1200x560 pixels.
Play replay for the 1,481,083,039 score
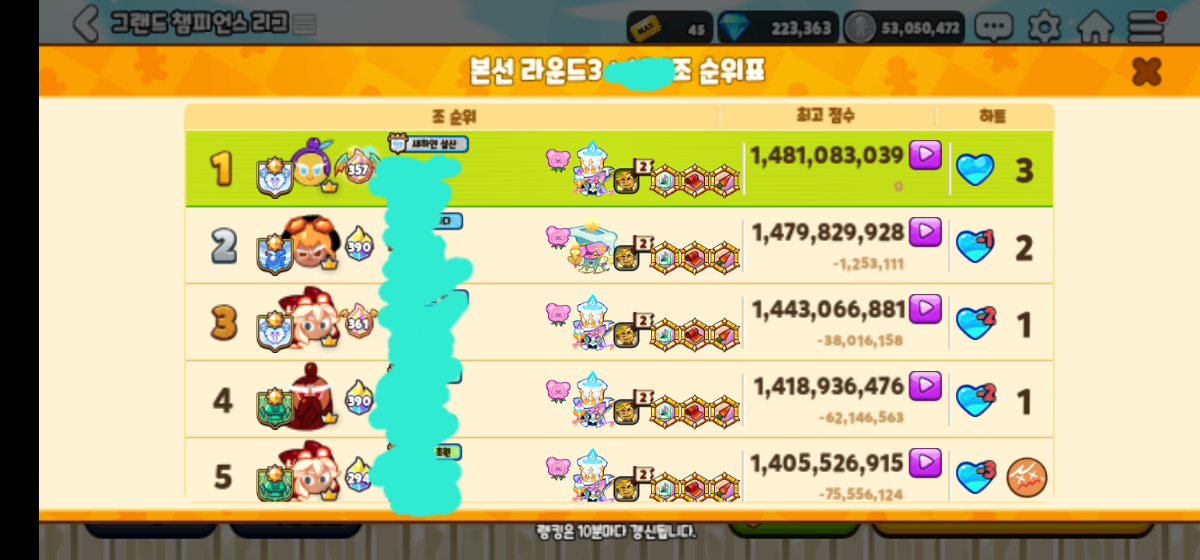(926, 154)
